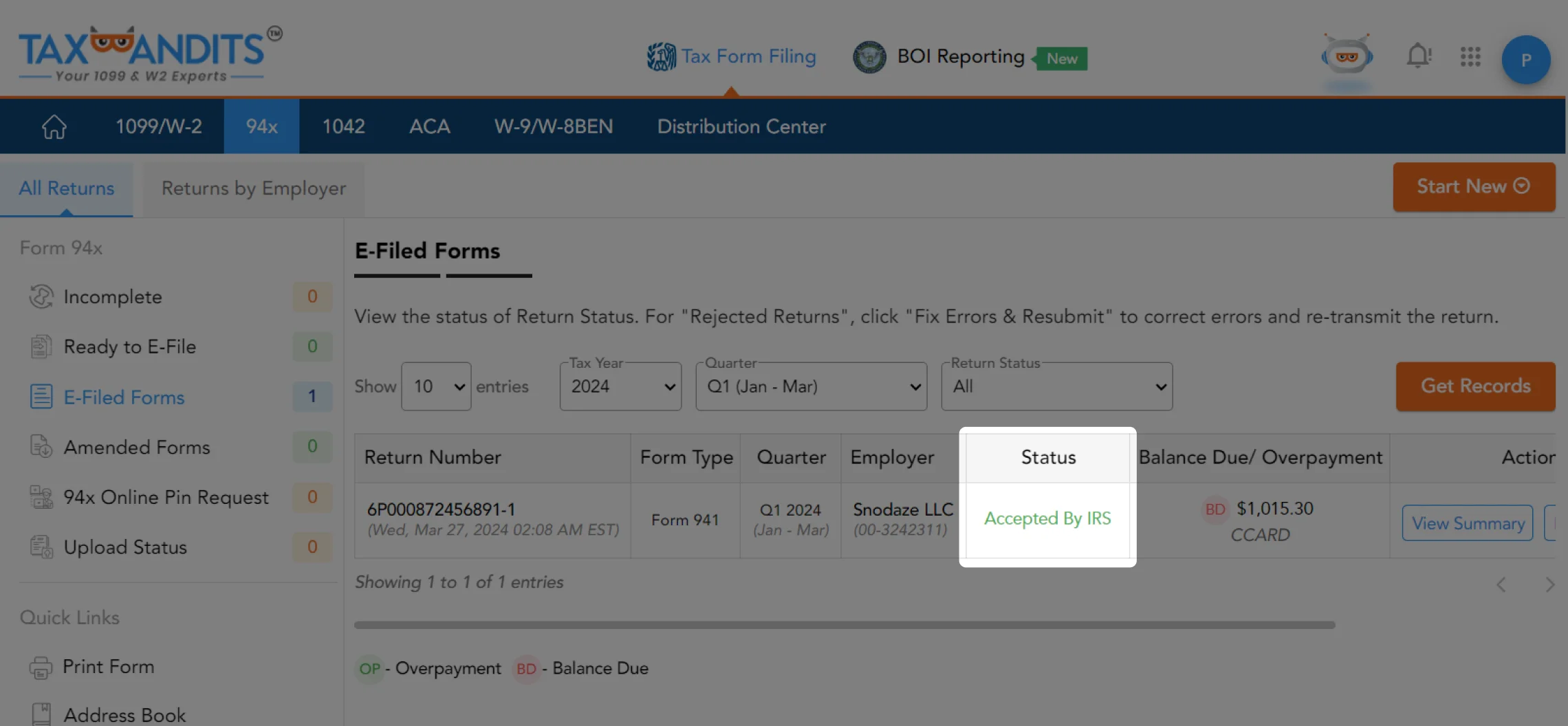Click the bandit mascot help icon
This screenshot has height=726, width=1568.
[x=1347, y=56]
